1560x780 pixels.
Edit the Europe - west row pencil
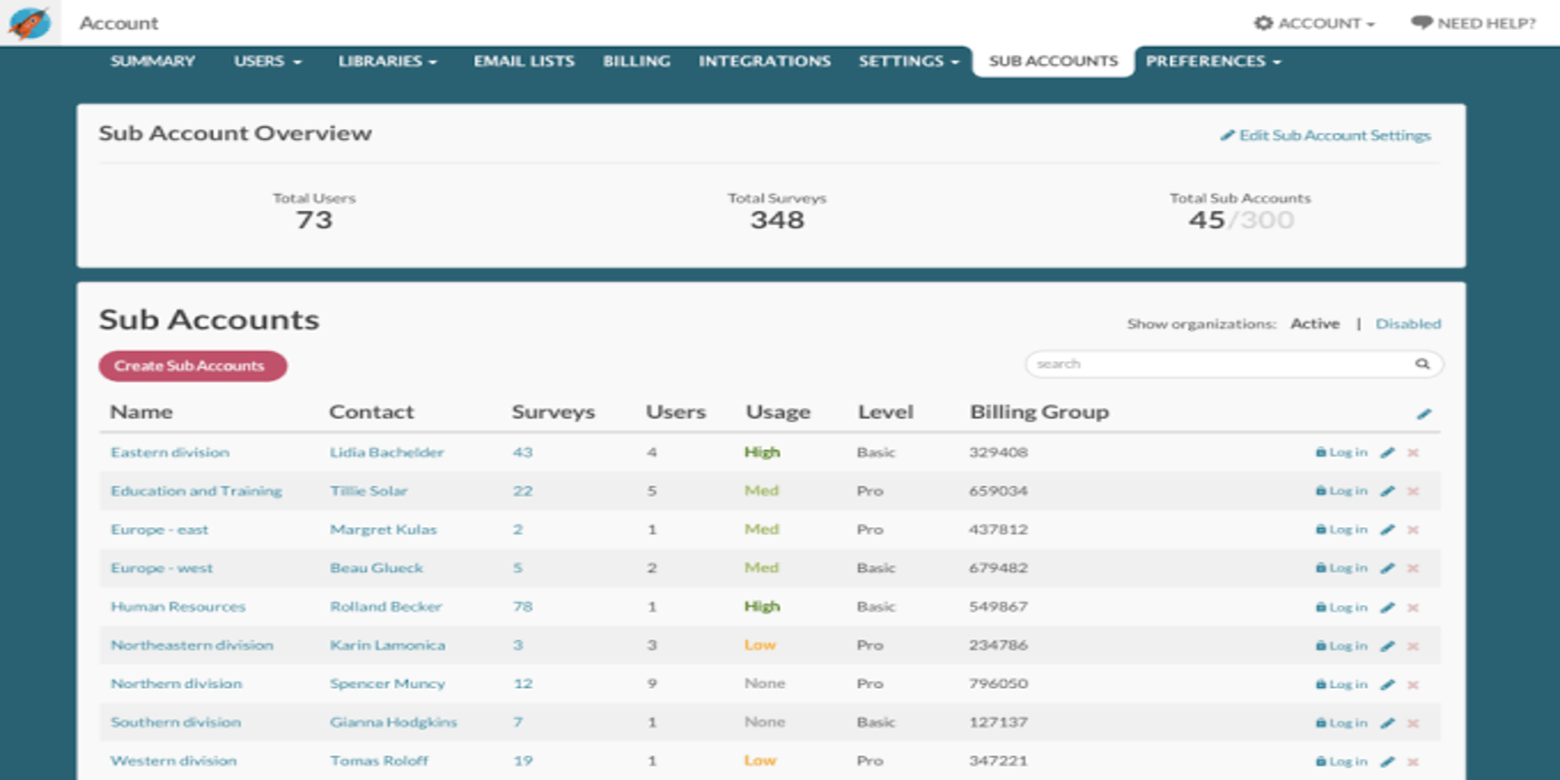(x=1387, y=568)
